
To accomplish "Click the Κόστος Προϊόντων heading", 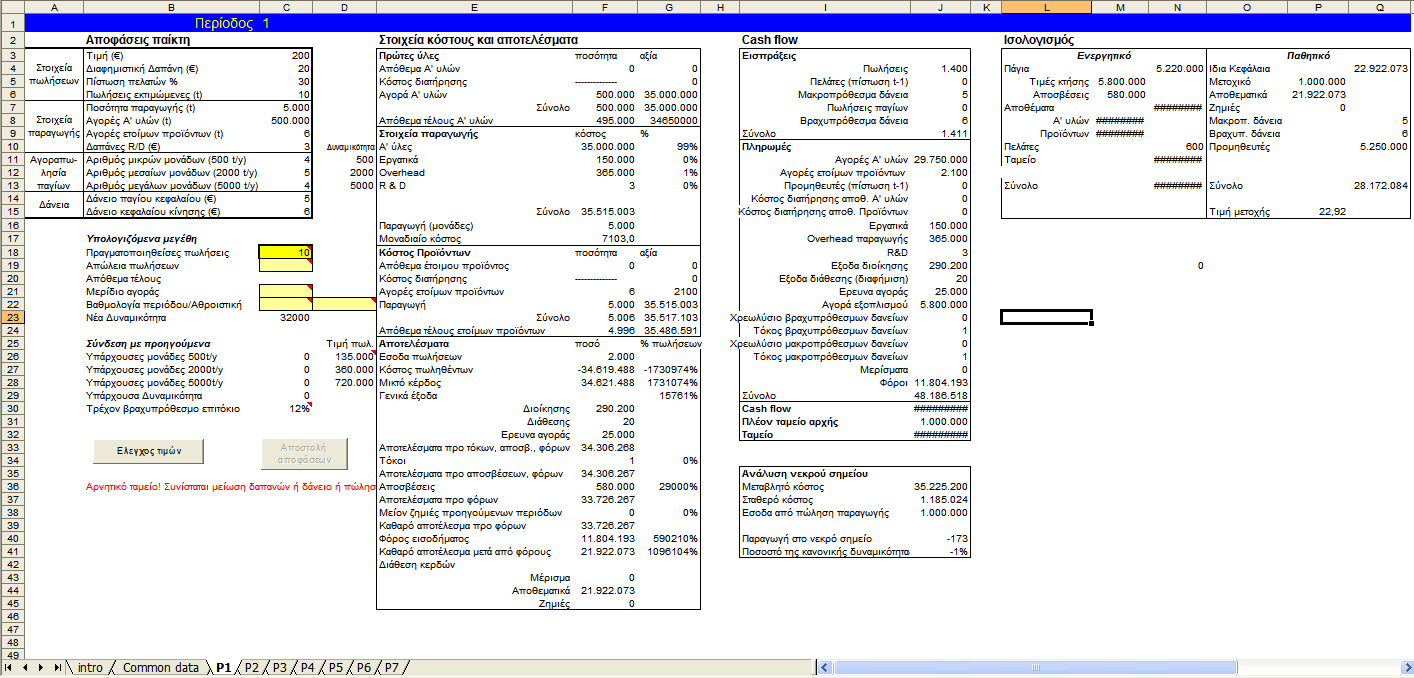I will point(425,253).
